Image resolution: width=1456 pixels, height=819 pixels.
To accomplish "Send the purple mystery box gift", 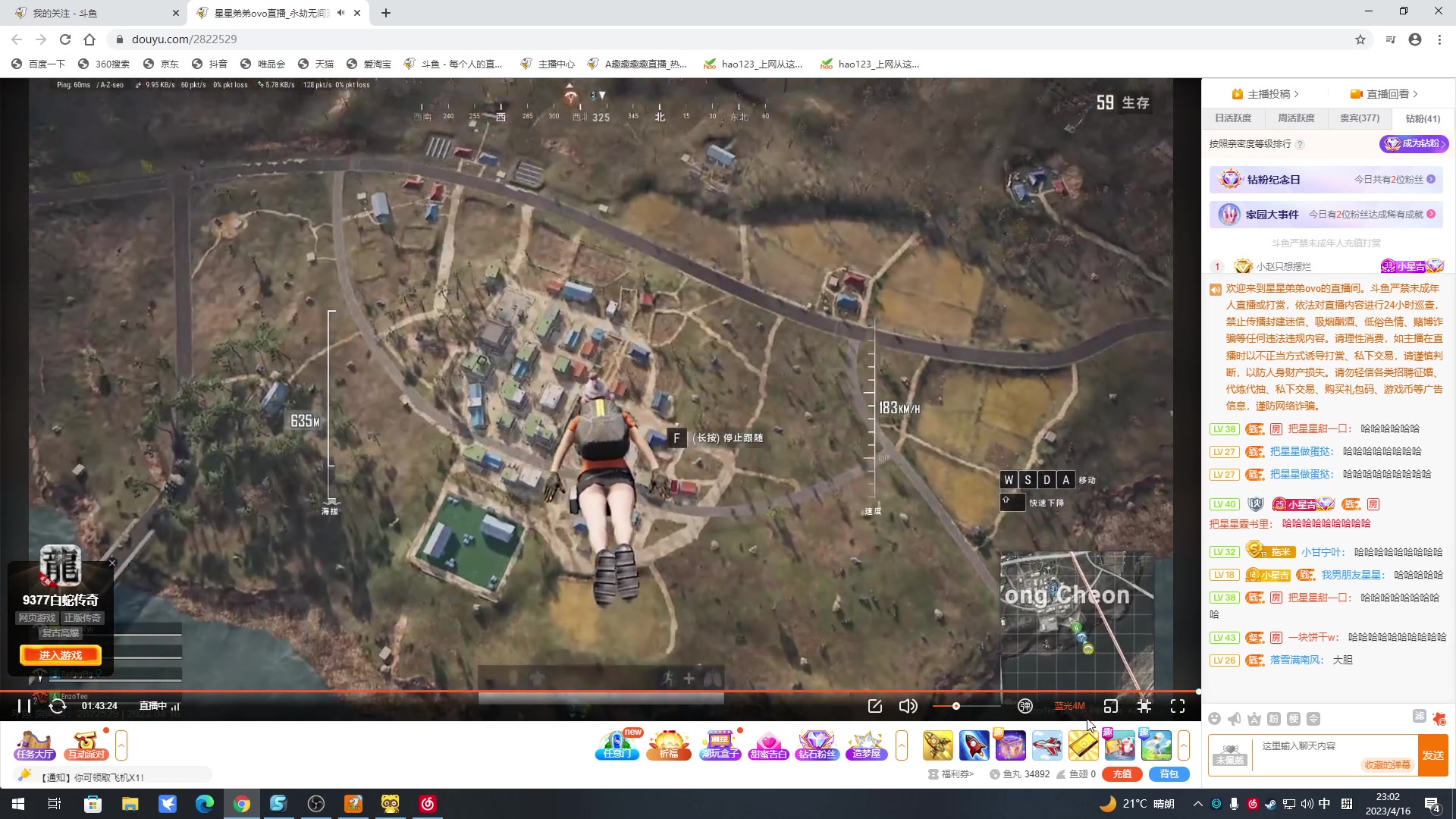I will click(1010, 745).
